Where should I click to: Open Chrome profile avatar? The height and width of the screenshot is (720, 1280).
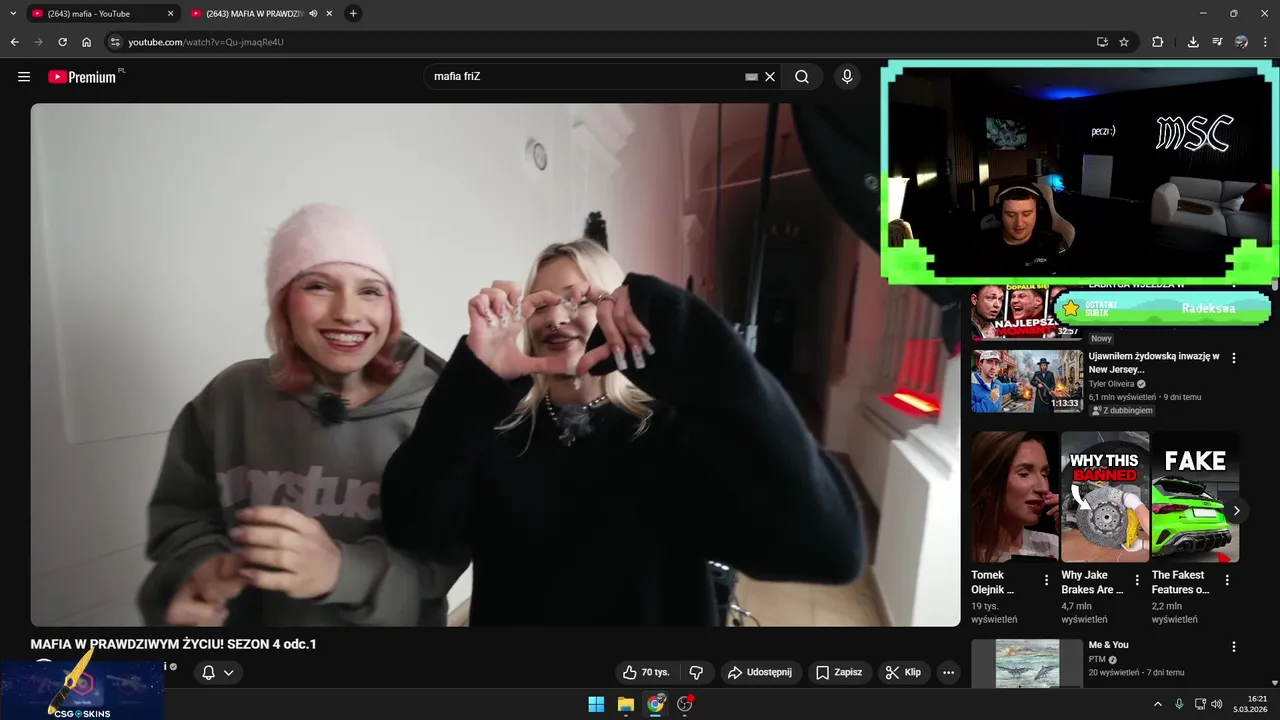point(1241,42)
